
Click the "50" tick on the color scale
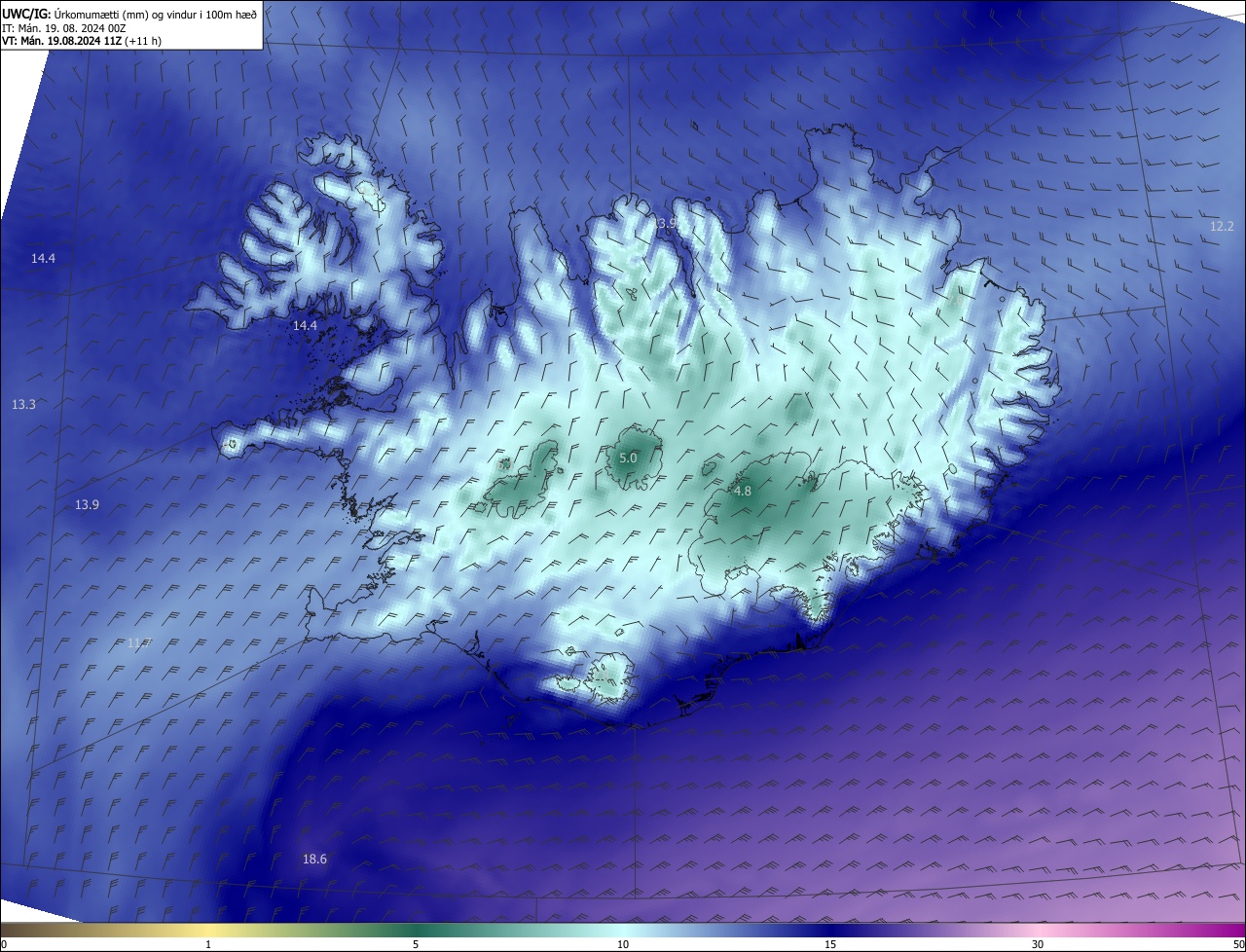[1238, 944]
